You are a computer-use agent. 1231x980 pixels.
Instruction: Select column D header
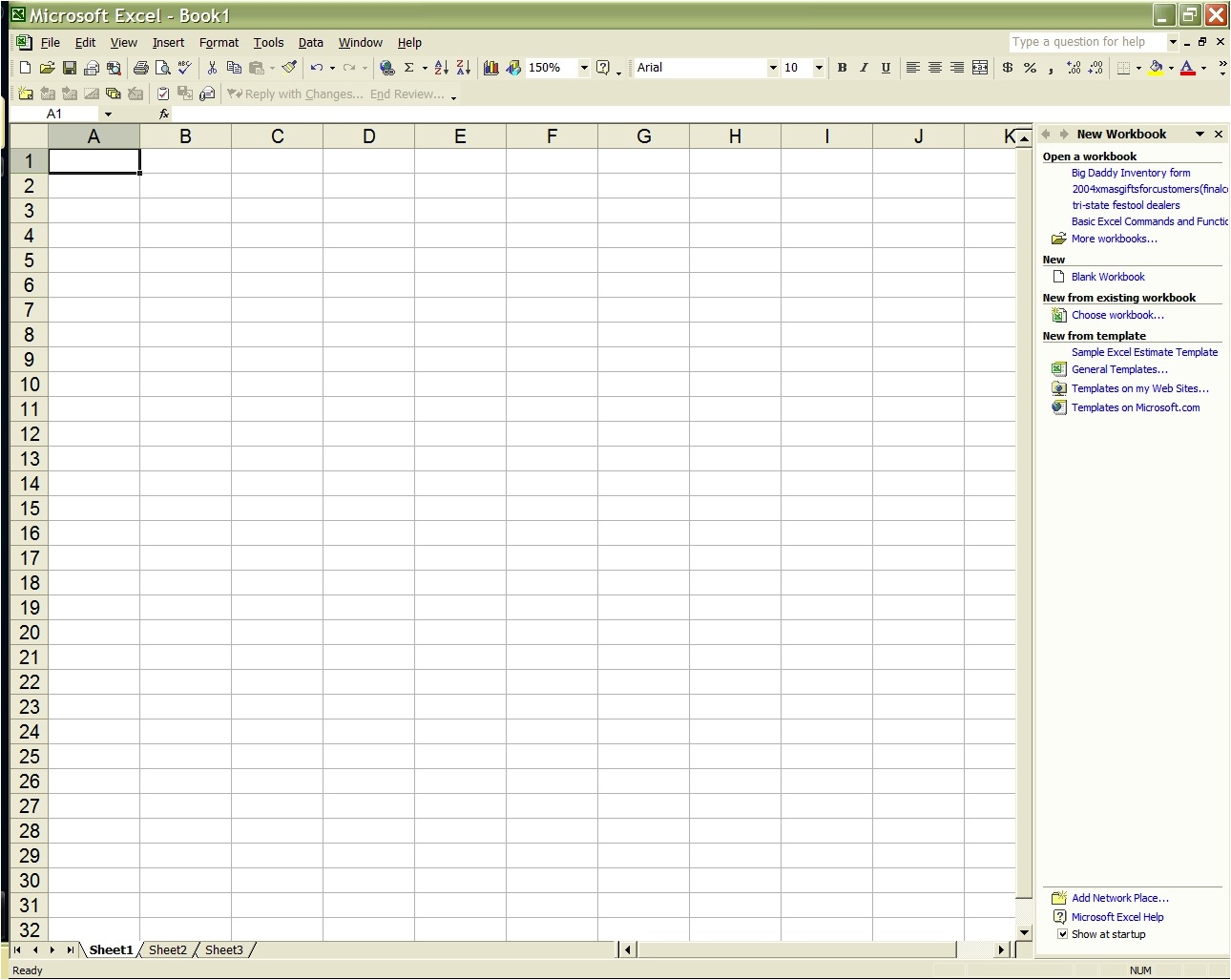(368, 136)
